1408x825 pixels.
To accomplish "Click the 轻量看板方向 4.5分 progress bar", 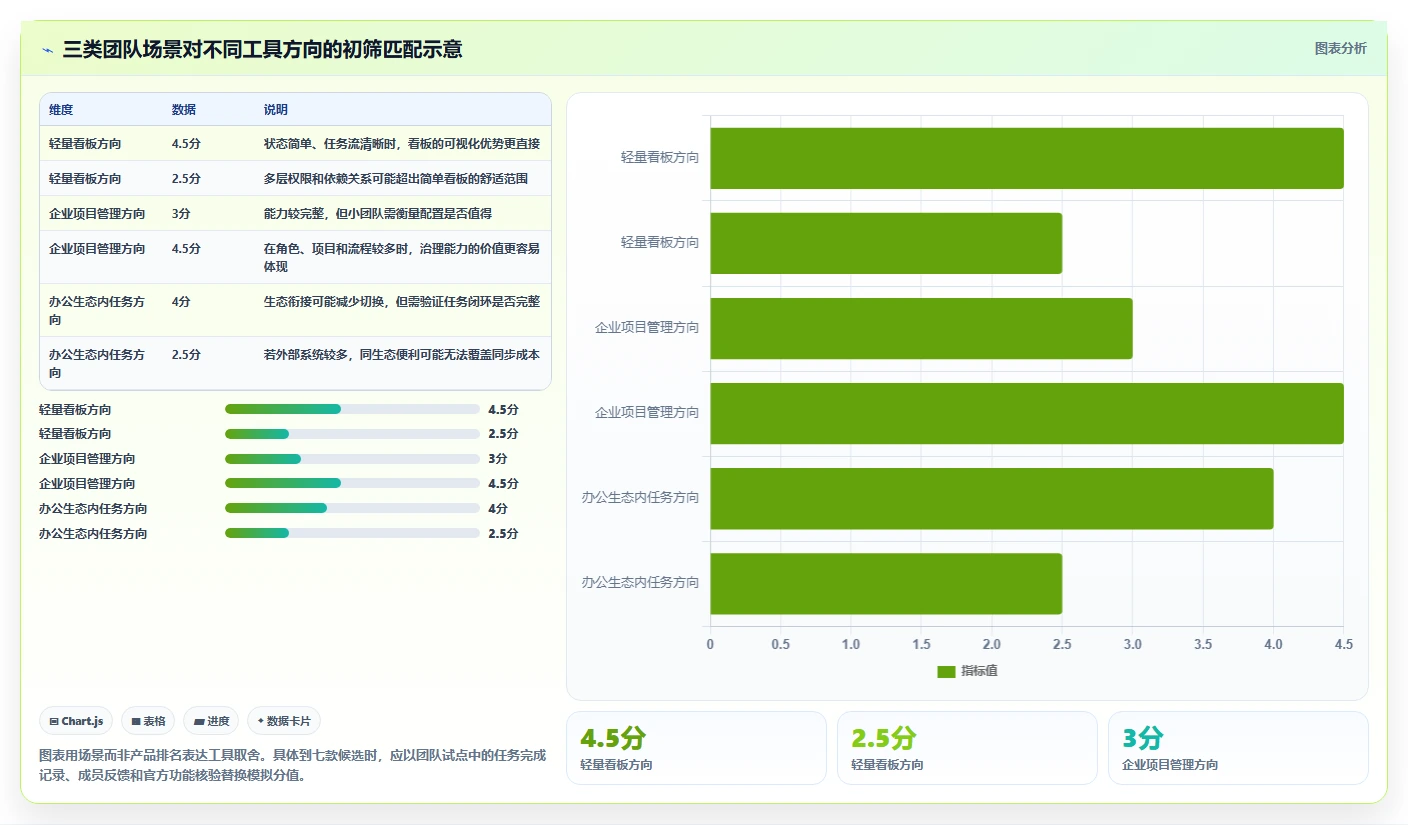I will tap(352, 409).
